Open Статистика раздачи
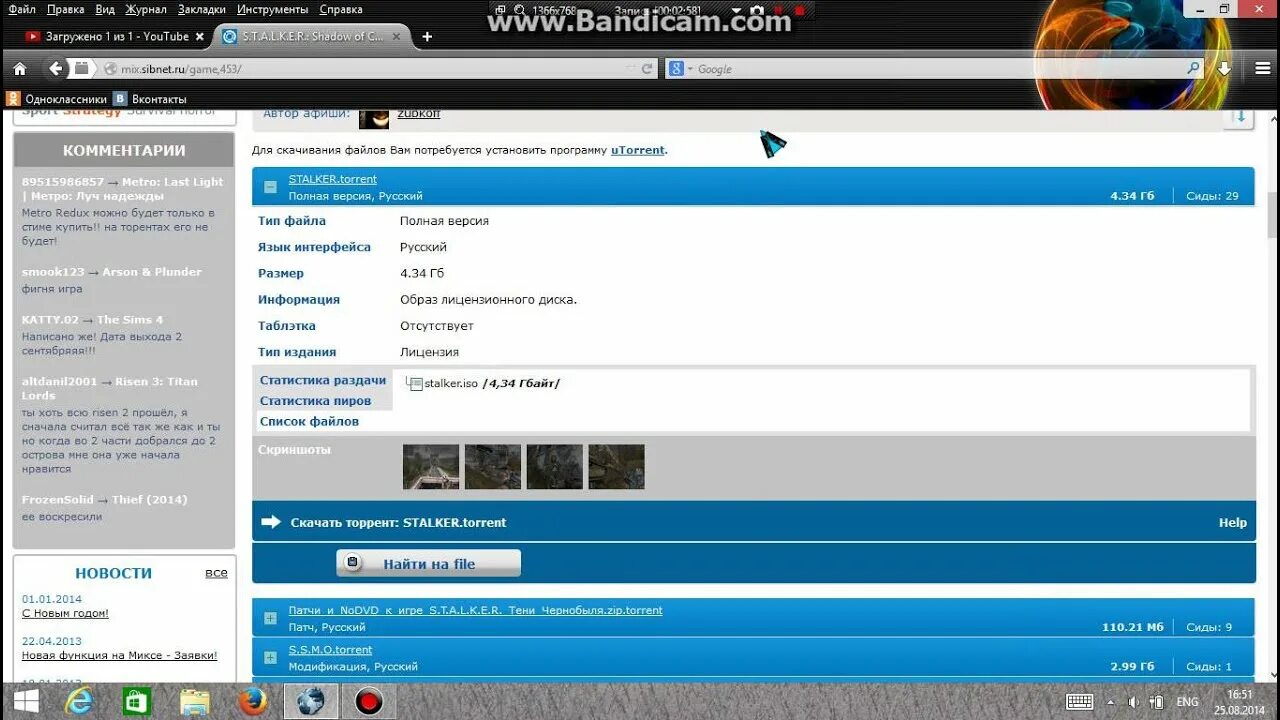 coord(323,380)
